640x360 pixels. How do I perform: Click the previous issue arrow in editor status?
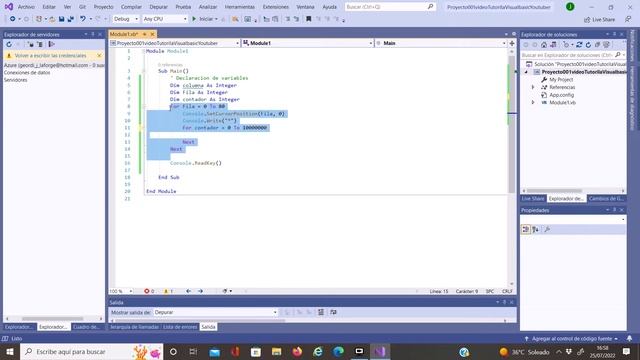click(x=189, y=291)
